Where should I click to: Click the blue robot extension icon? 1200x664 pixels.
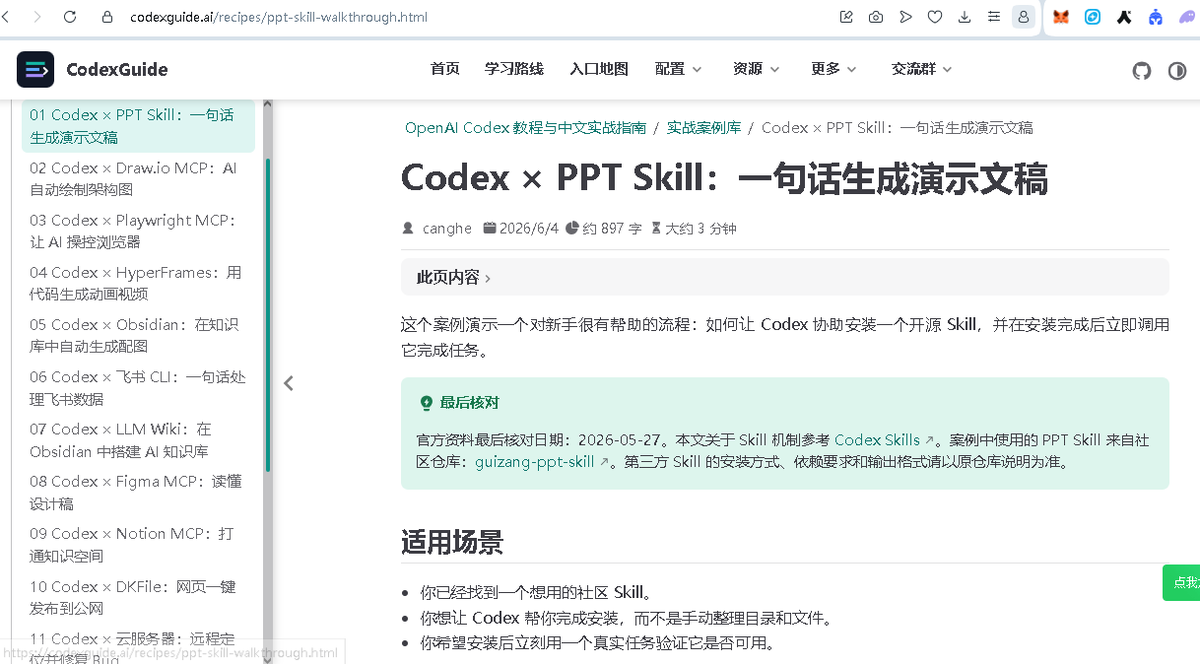(x=1156, y=17)
